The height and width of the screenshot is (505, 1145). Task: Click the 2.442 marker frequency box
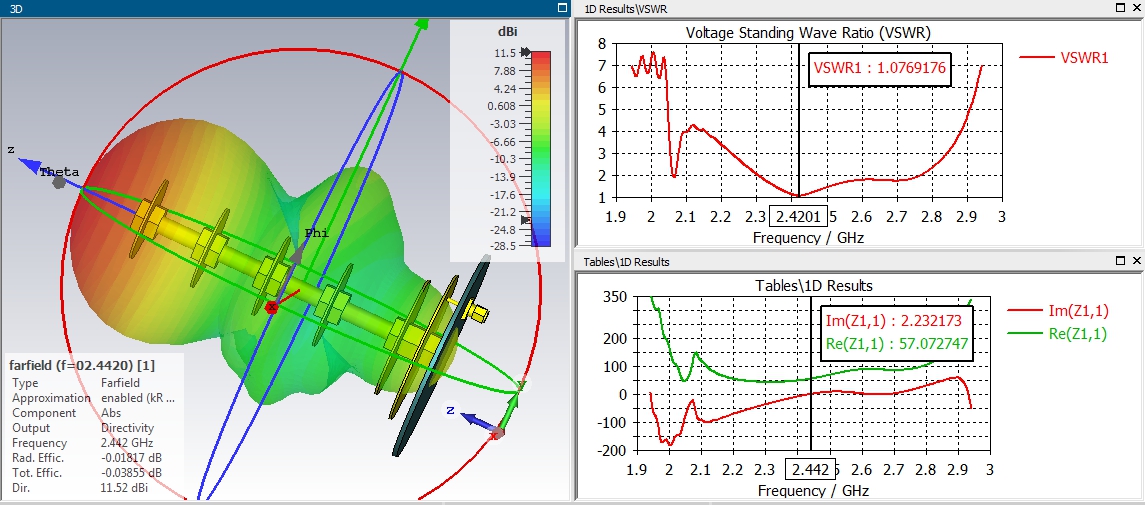tap(810, 469)
